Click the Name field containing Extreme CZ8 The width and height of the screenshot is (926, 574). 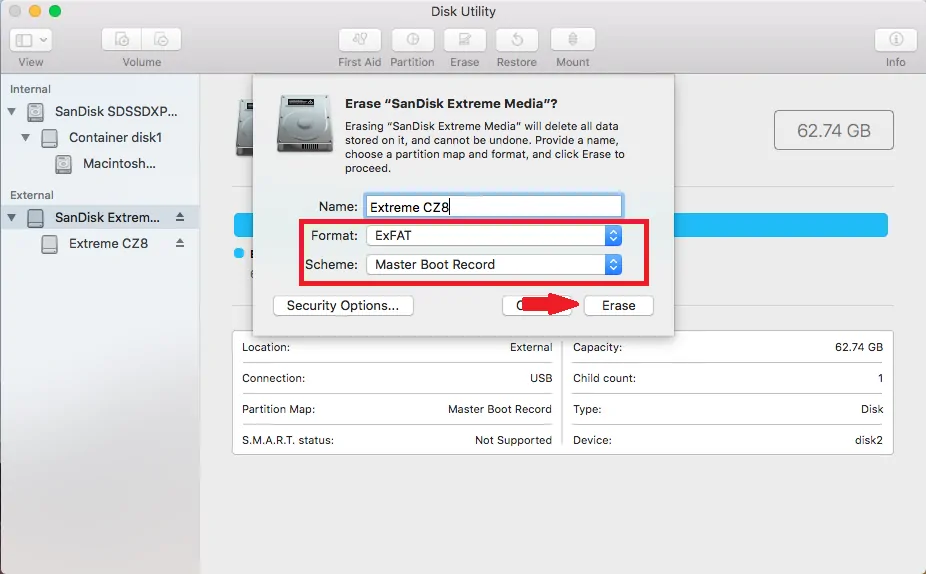click(x=494, y=207)
